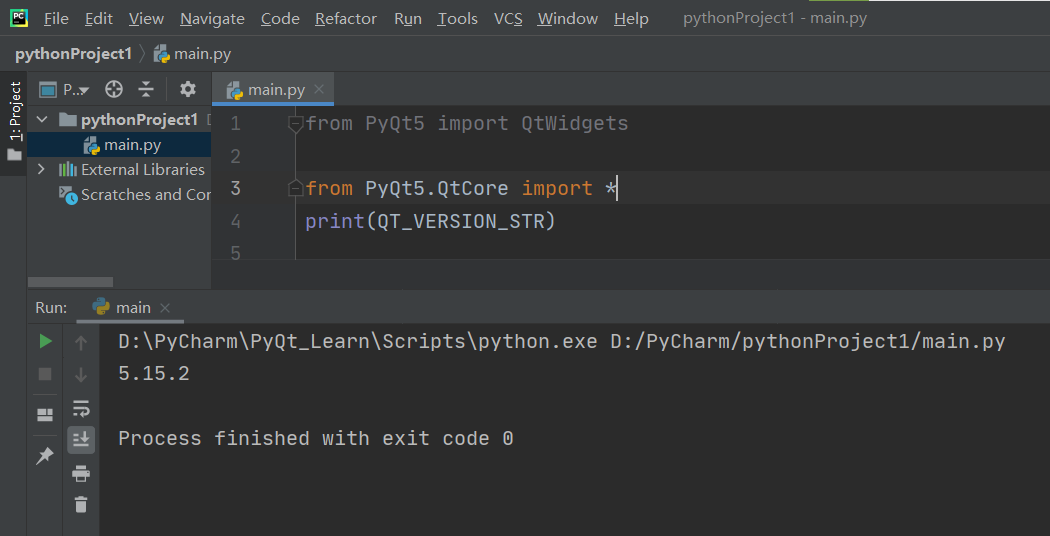The image size is (1050, 536).
Task: Click the Restore Layout icon in Run panel
Action: (x=45, y=415)
